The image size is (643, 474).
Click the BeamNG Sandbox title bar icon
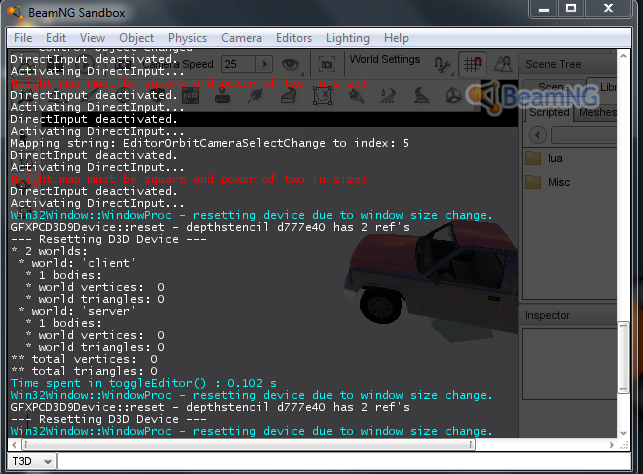[x=15, y=12]
